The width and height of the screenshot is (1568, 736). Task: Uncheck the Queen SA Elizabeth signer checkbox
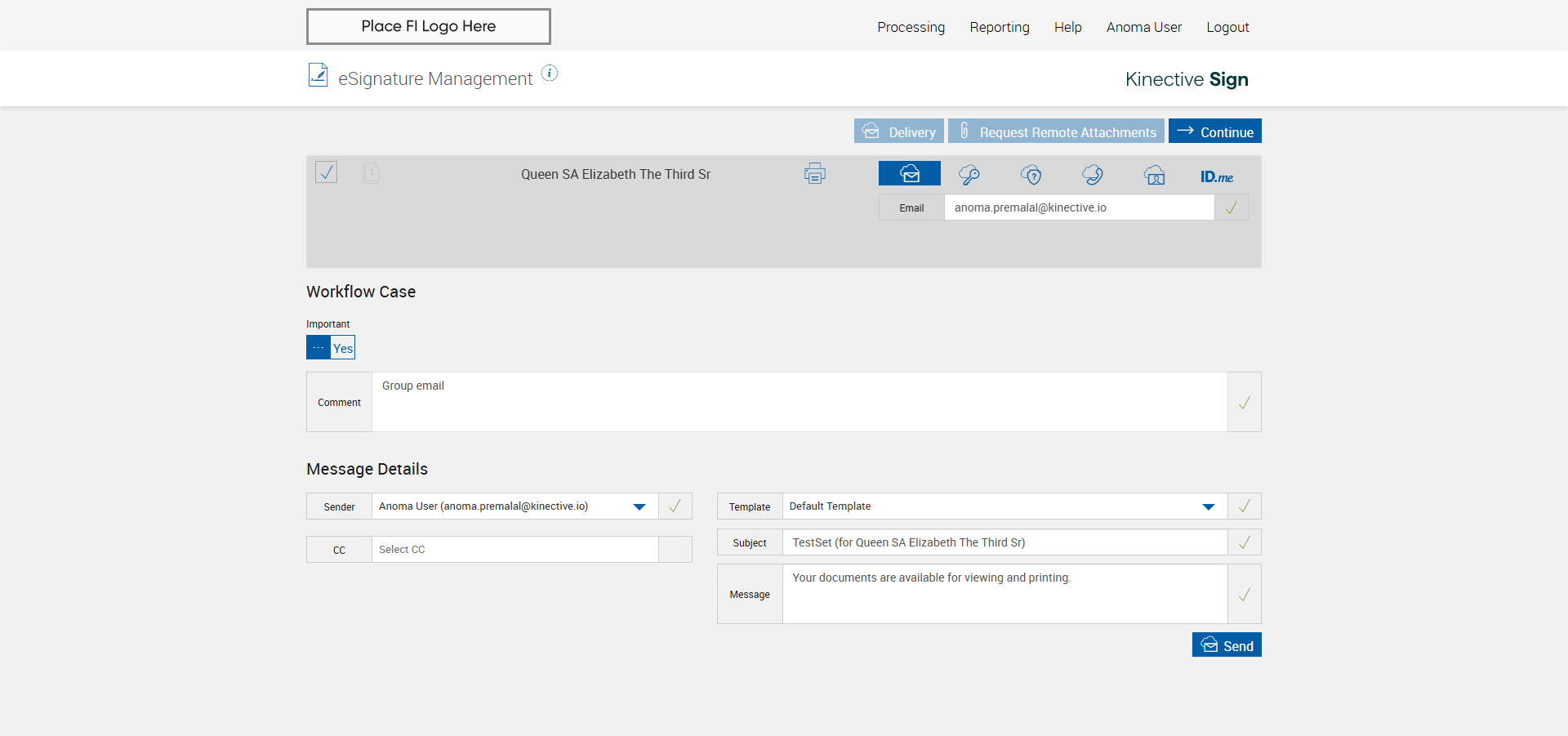tap(326, 172)
